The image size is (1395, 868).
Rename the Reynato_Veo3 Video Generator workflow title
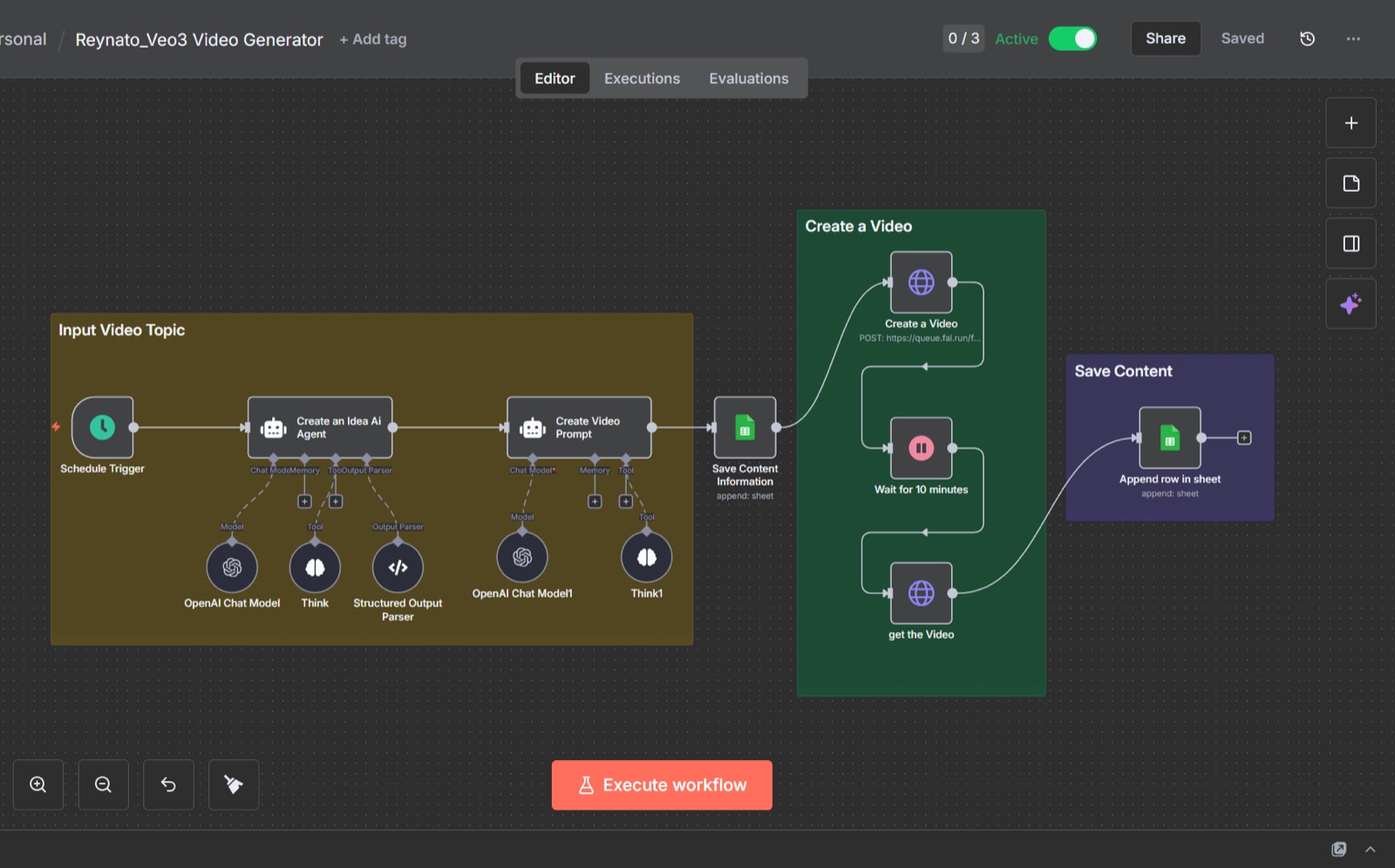(x=199, y=39)
